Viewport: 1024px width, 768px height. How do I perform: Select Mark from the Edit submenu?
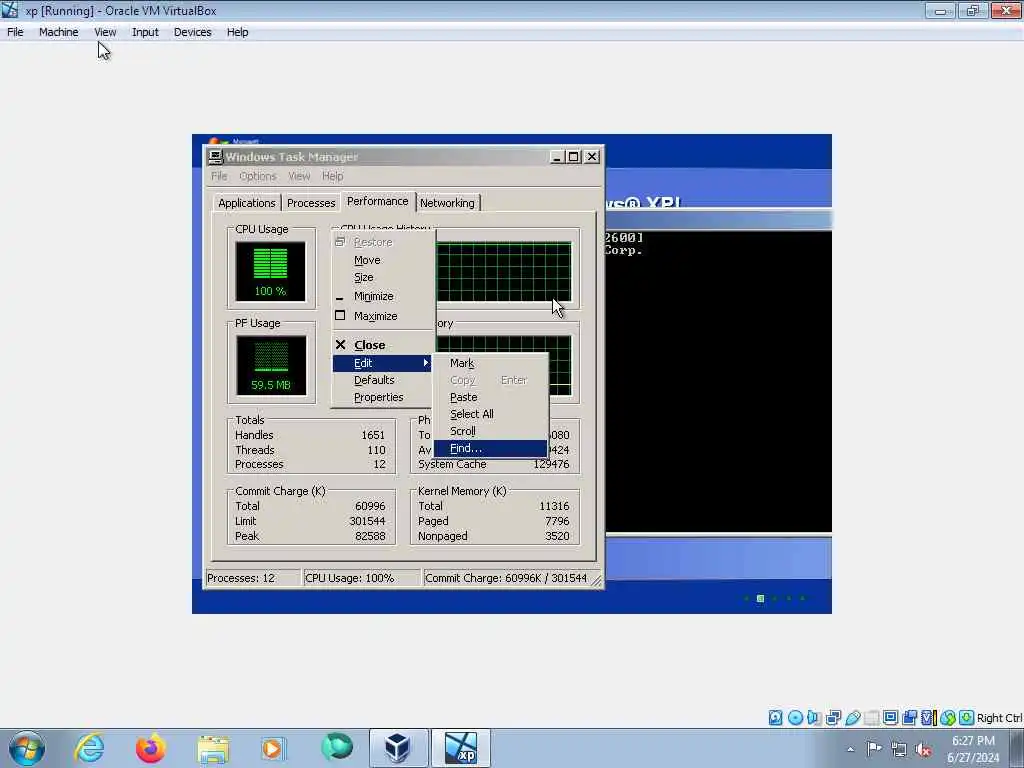pos(490,363)
